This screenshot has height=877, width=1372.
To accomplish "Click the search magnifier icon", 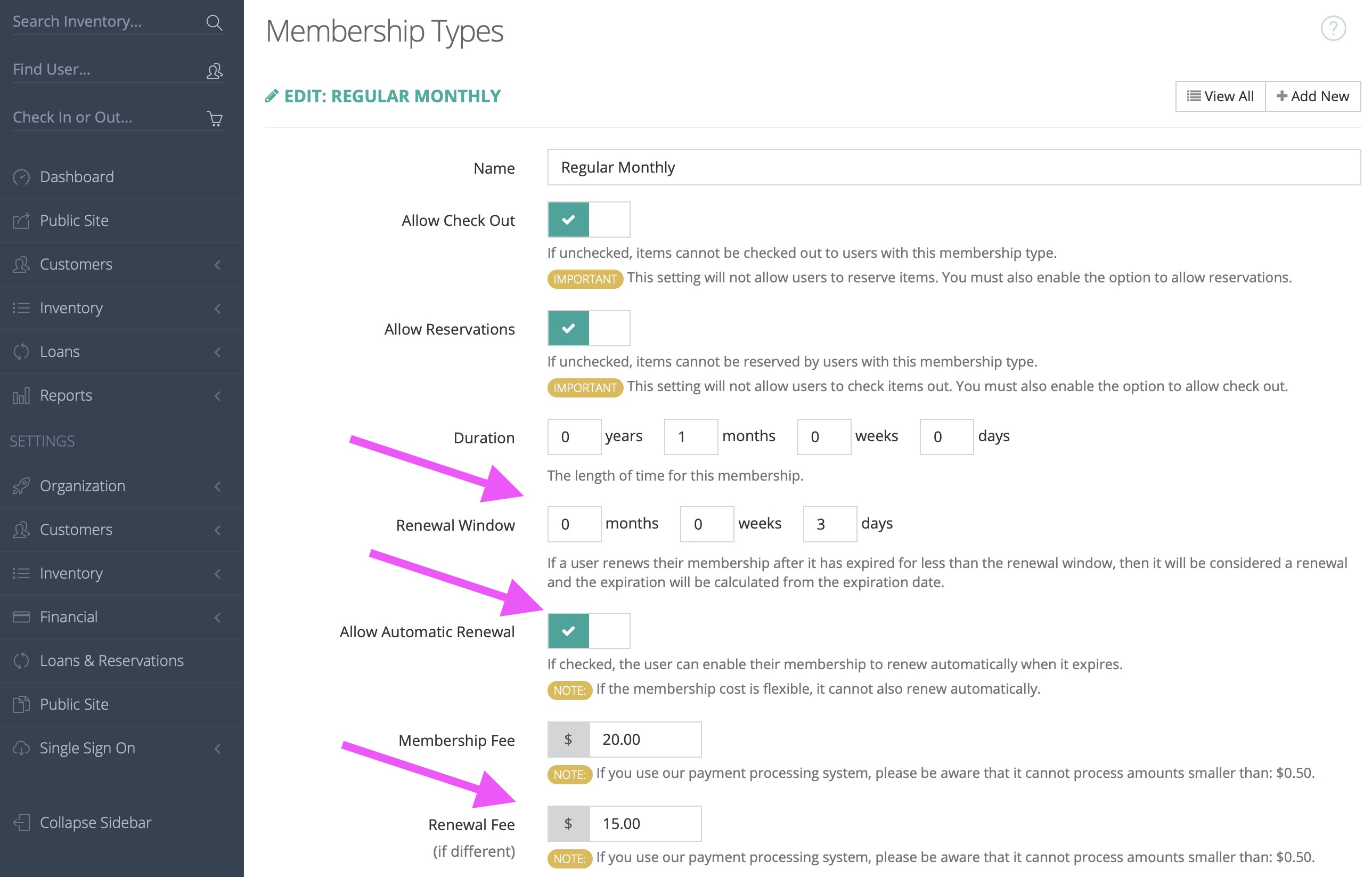I will pyautogui.click(x=214, y=22).
